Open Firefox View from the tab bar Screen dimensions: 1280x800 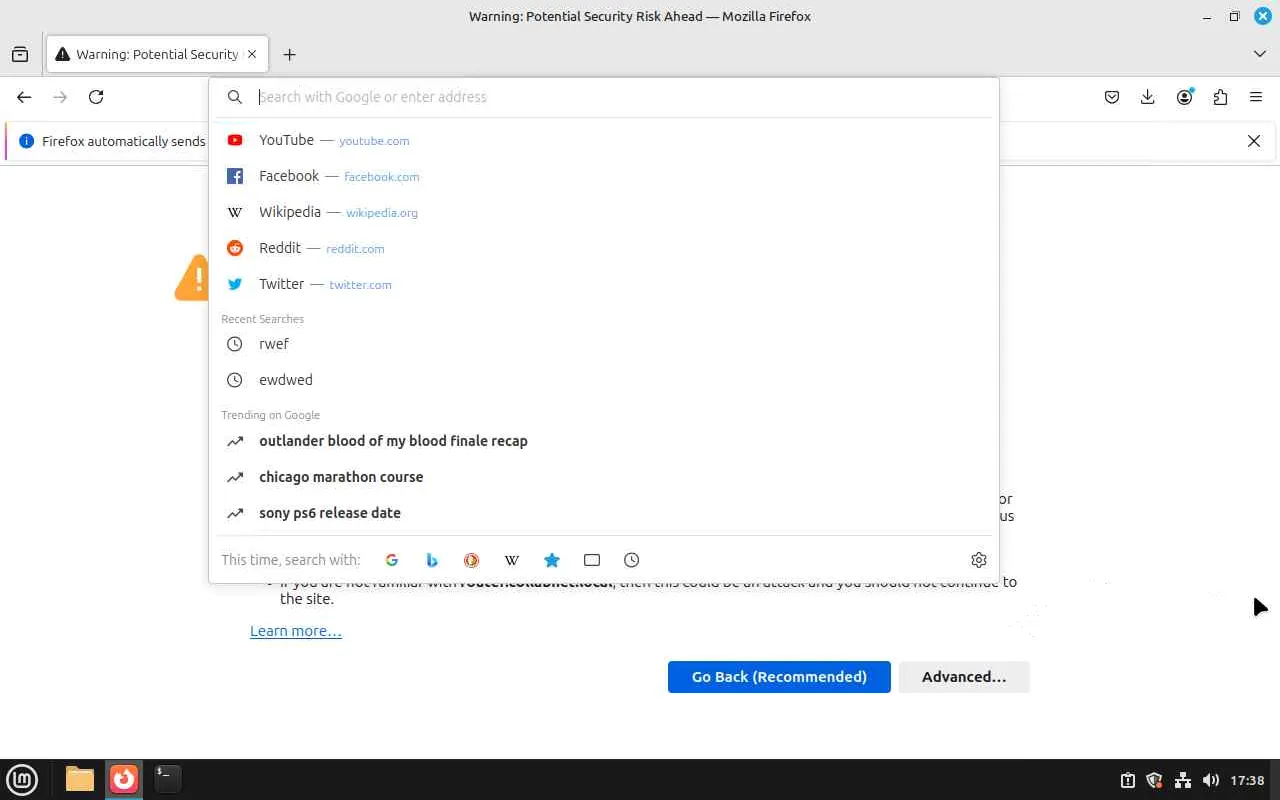click(20, 54)
